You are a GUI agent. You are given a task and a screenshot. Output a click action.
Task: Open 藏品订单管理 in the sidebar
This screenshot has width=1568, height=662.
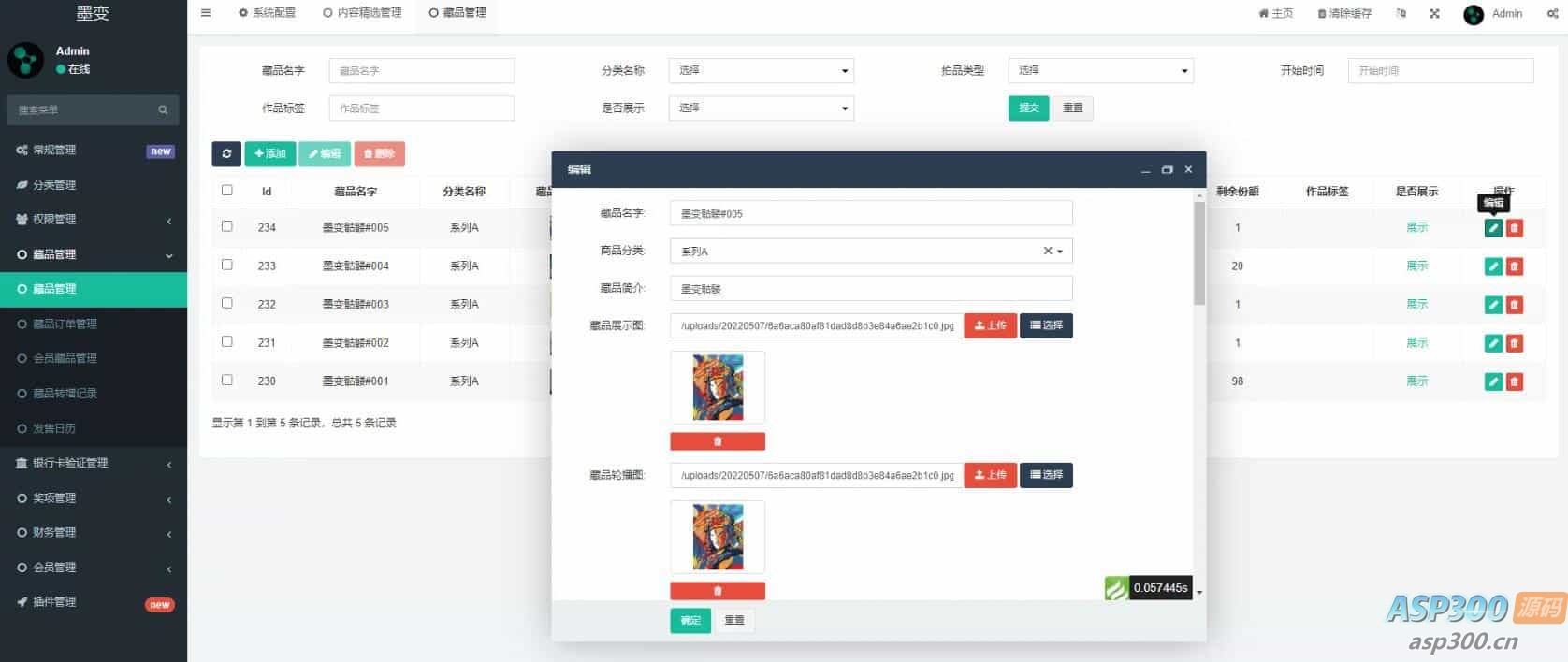(x=65, y=324)
